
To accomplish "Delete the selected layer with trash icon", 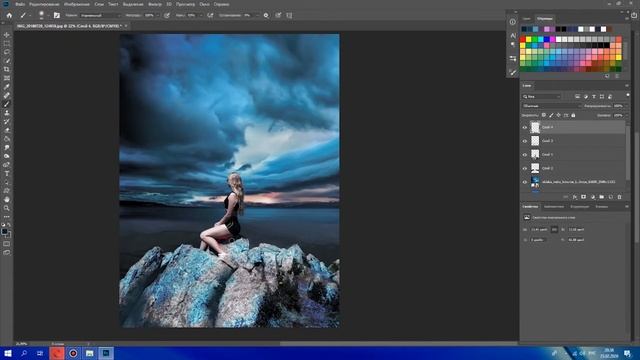I will click(620, 197).
